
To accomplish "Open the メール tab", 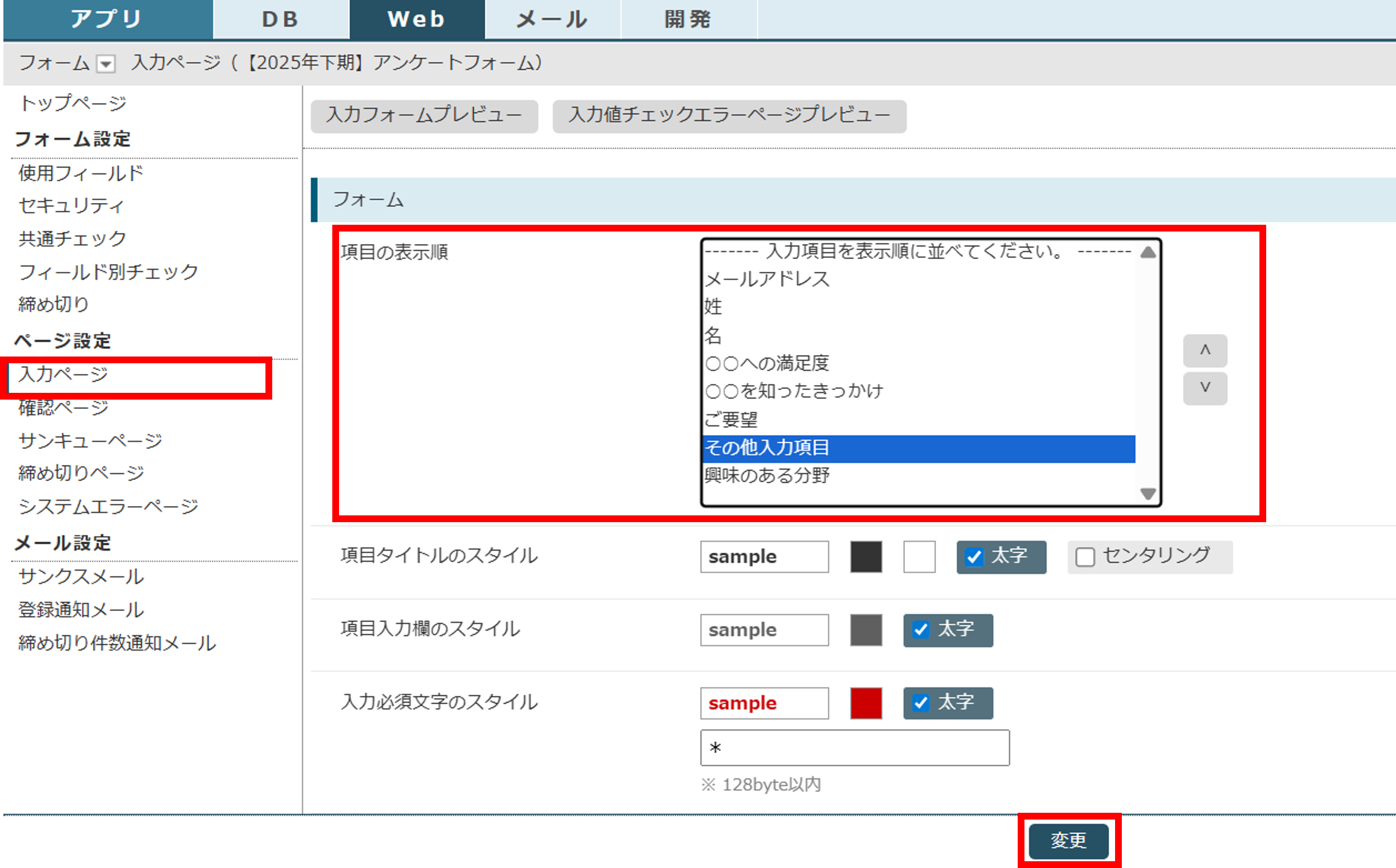I will point(552,19).
